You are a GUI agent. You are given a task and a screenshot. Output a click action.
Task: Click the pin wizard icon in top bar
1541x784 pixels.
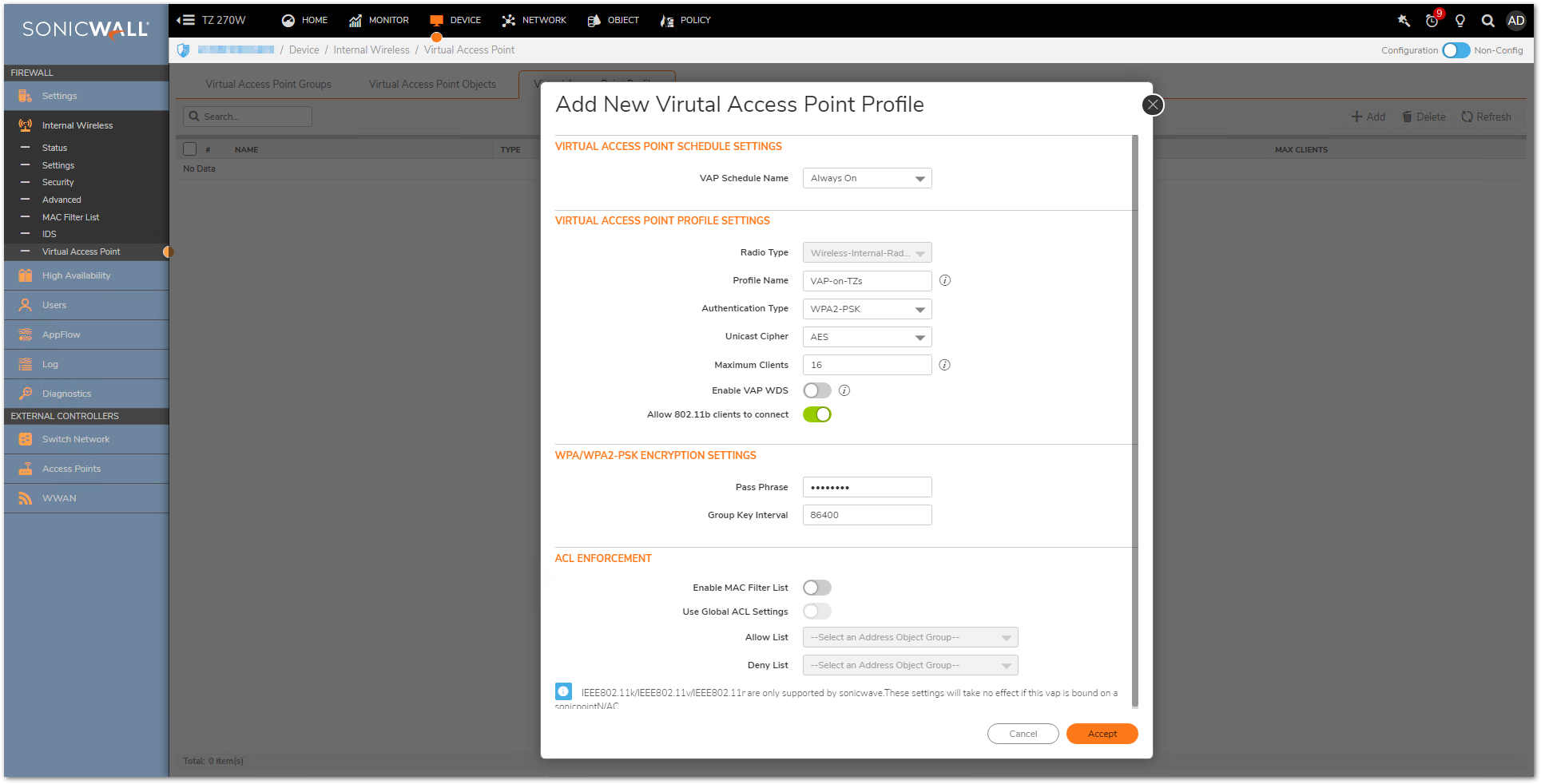(x=1404, y=21)
